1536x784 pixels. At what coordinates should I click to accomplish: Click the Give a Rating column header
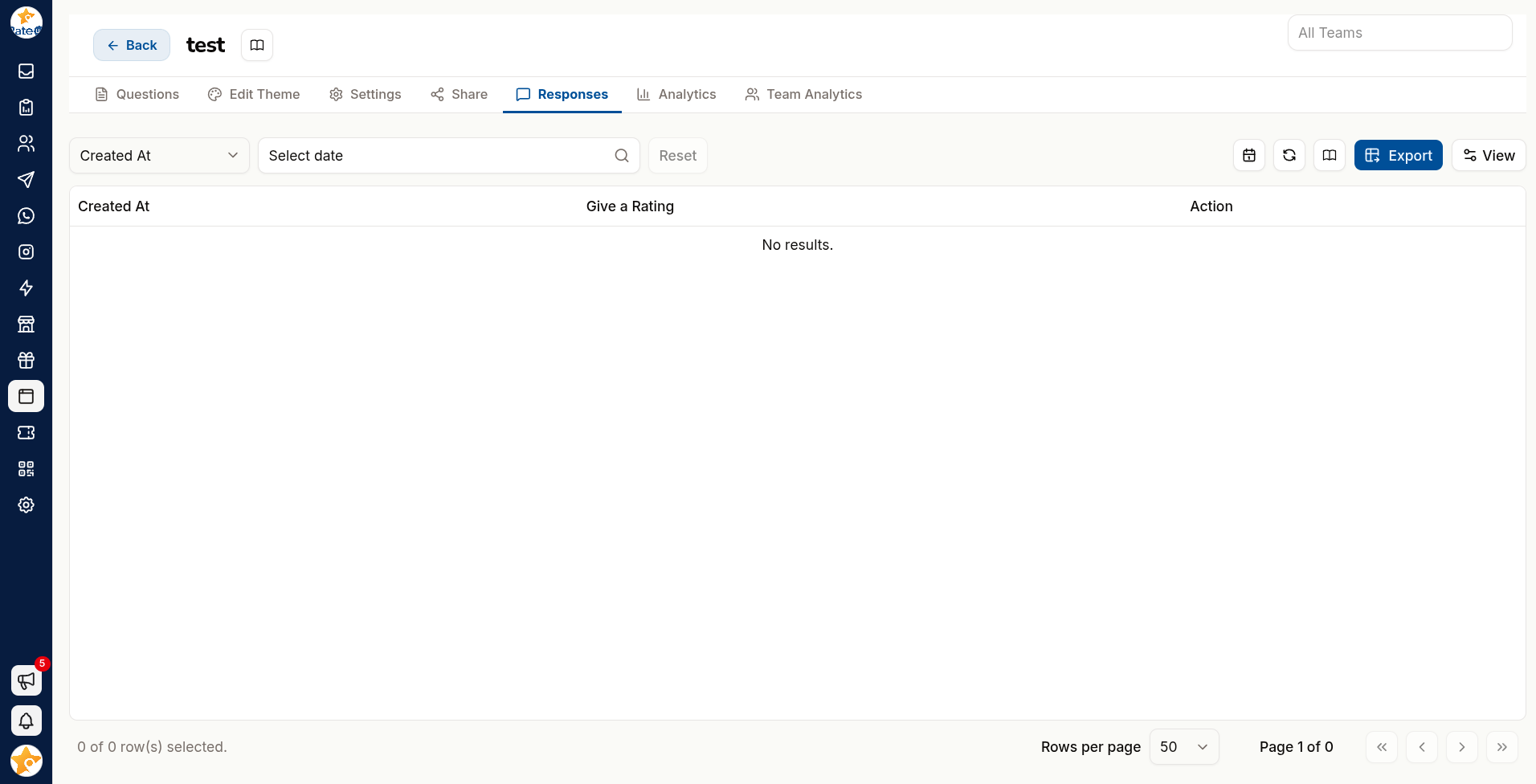tap(630, 206)
